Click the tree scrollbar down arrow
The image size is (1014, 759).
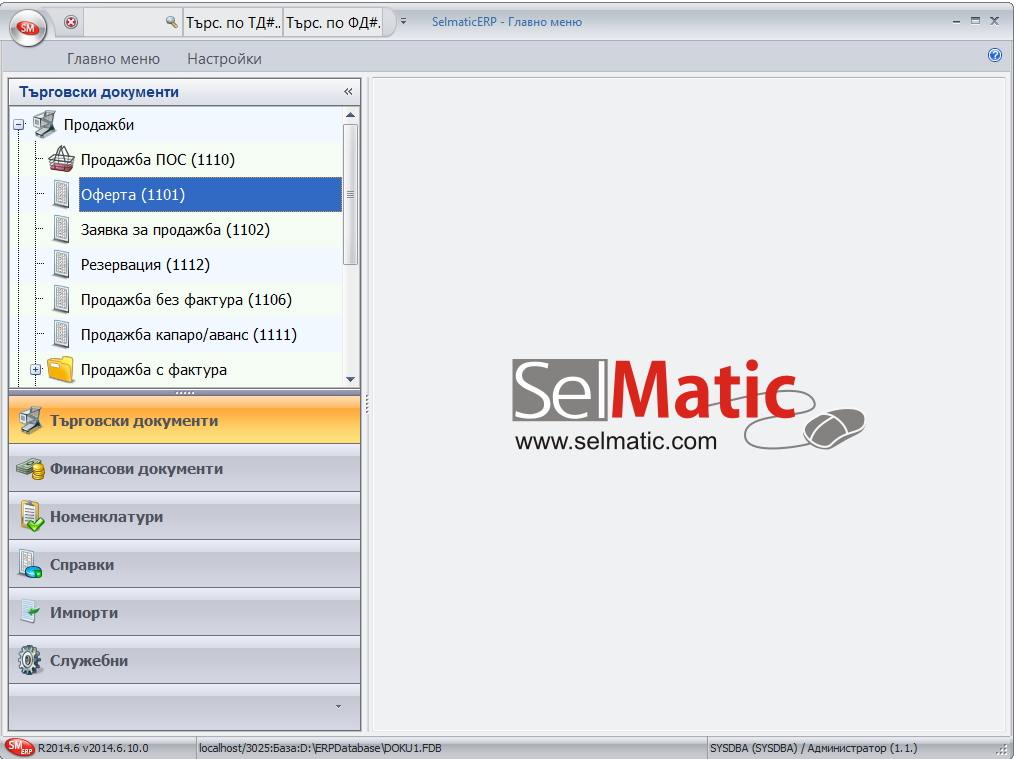[x=351, y=380]
